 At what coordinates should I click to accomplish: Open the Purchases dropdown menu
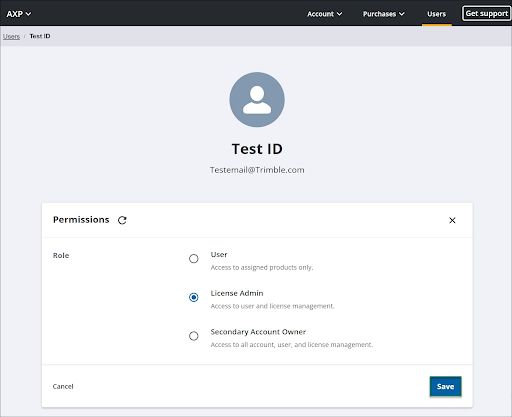pyautogui.click(x=384, y=14)
